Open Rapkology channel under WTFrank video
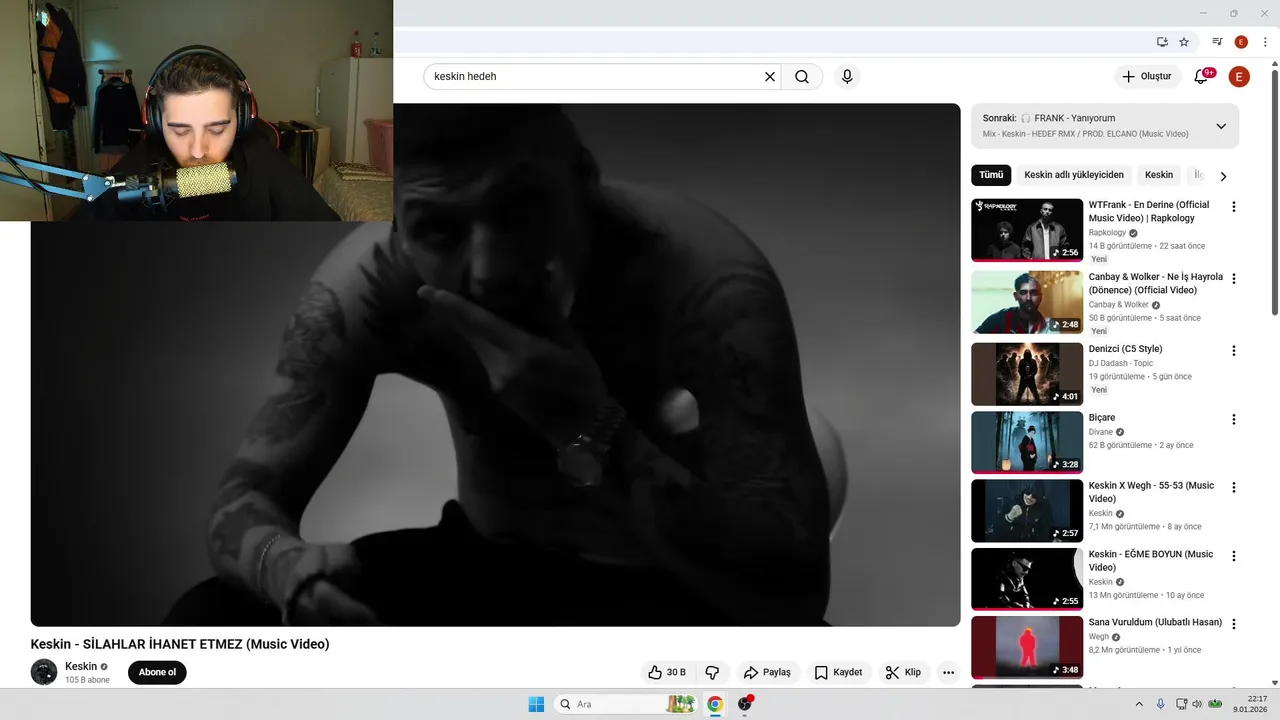The width and height of the screenshot is (1280, 720). [x=1107, y=233]
